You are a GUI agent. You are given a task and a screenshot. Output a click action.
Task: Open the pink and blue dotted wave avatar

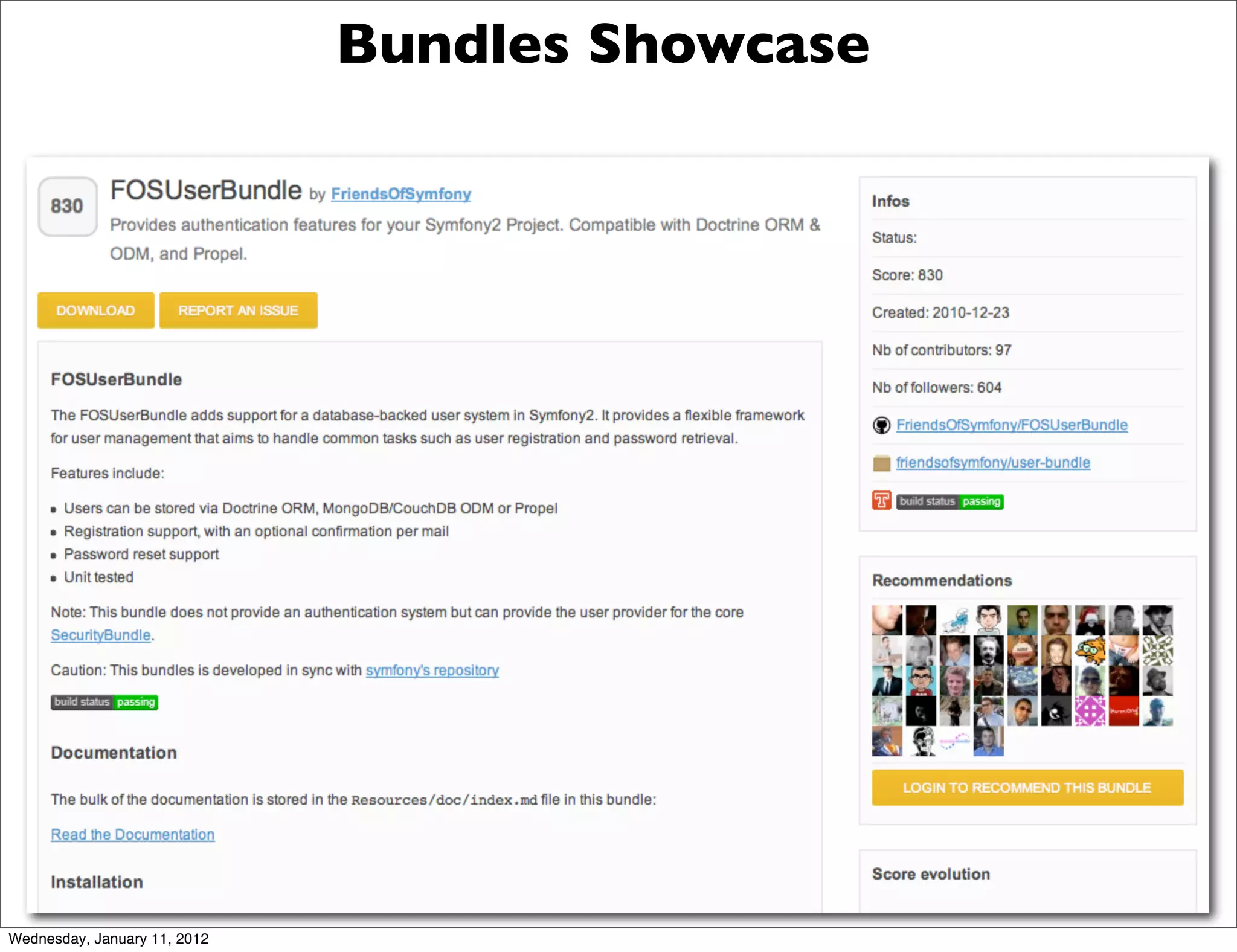(955, 741)
